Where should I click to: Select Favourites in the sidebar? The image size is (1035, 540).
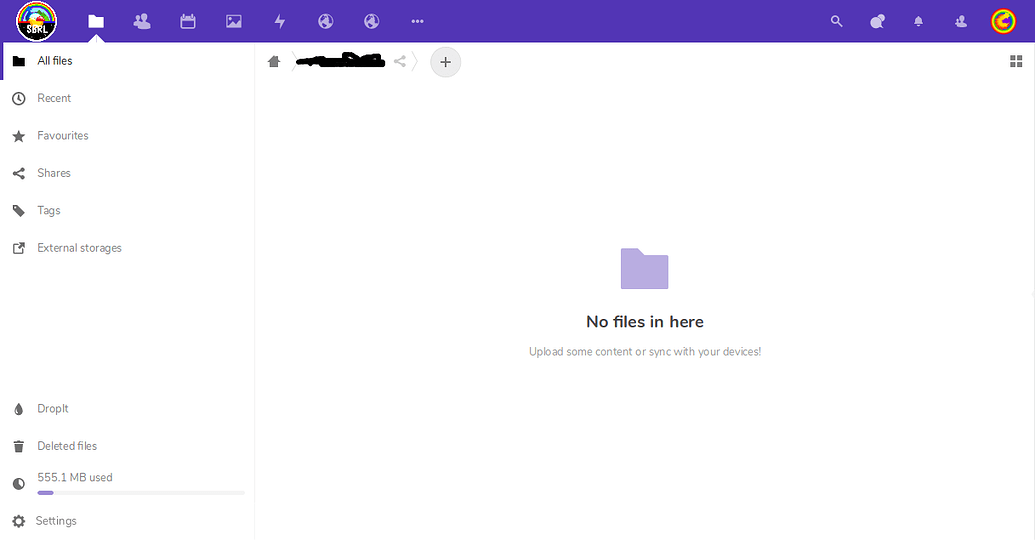[x=63, y=136]
